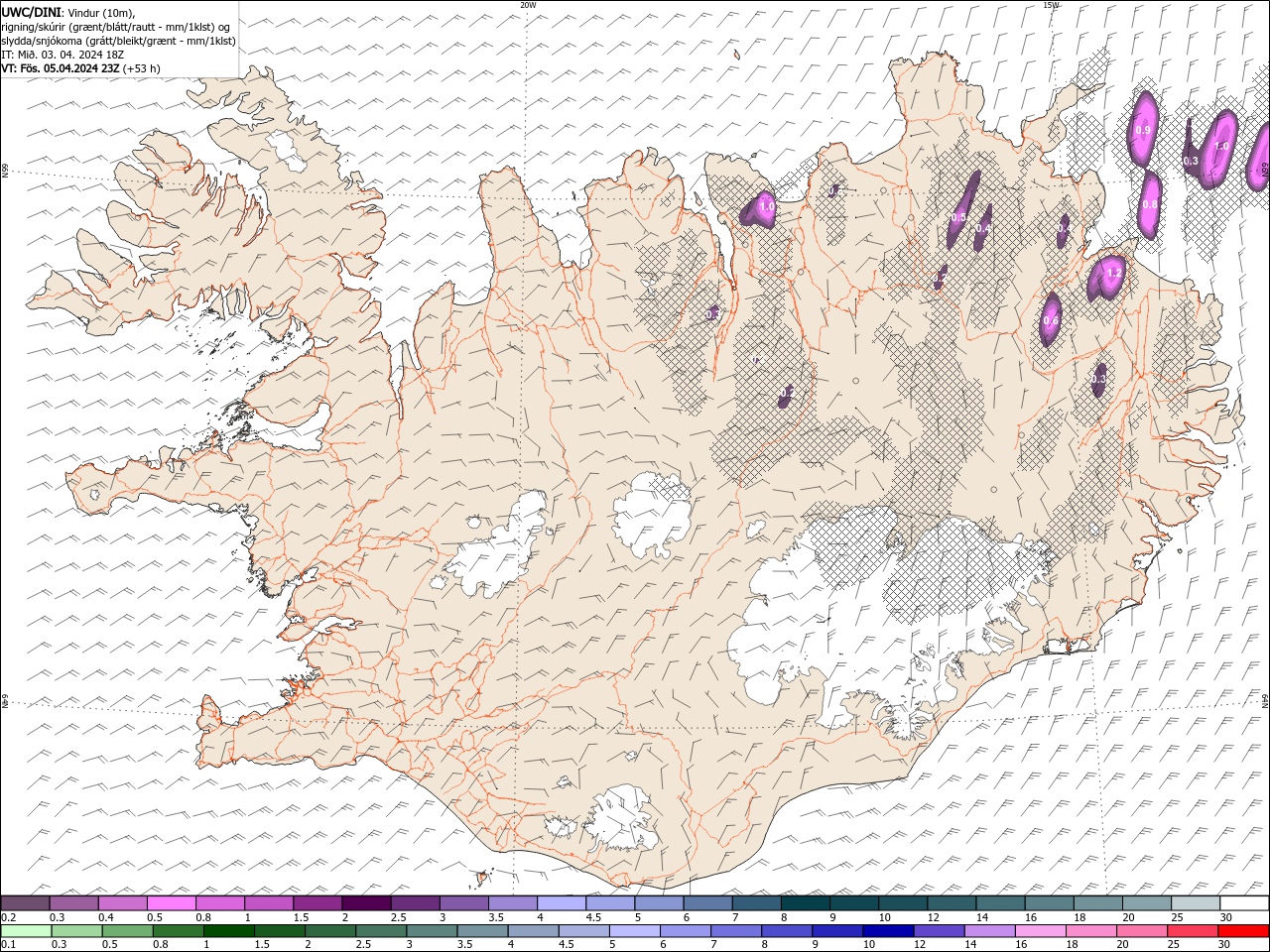This screenshot has width=1270, height=952.
Task: Click the '1.2' precipitation value on the map
Action: [1113, 273]
